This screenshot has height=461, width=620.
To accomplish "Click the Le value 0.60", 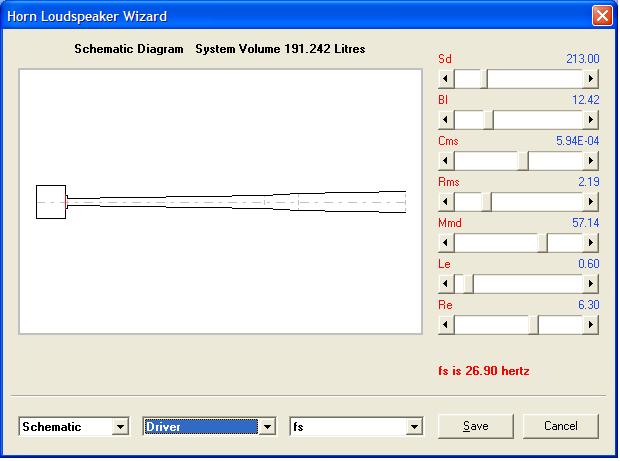I will tap(589, 264).
